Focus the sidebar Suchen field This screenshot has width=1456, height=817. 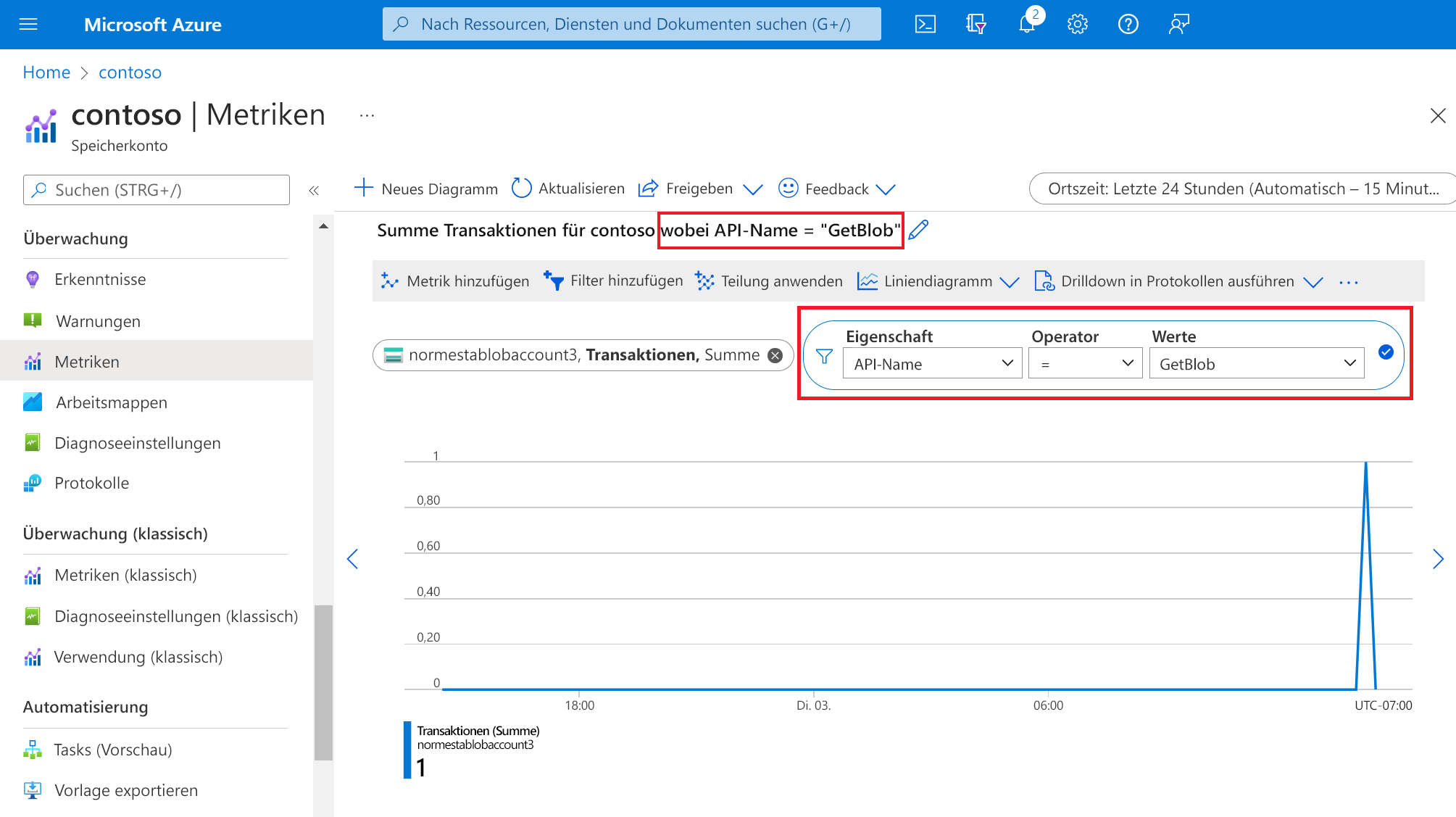[x=157, y=190]
